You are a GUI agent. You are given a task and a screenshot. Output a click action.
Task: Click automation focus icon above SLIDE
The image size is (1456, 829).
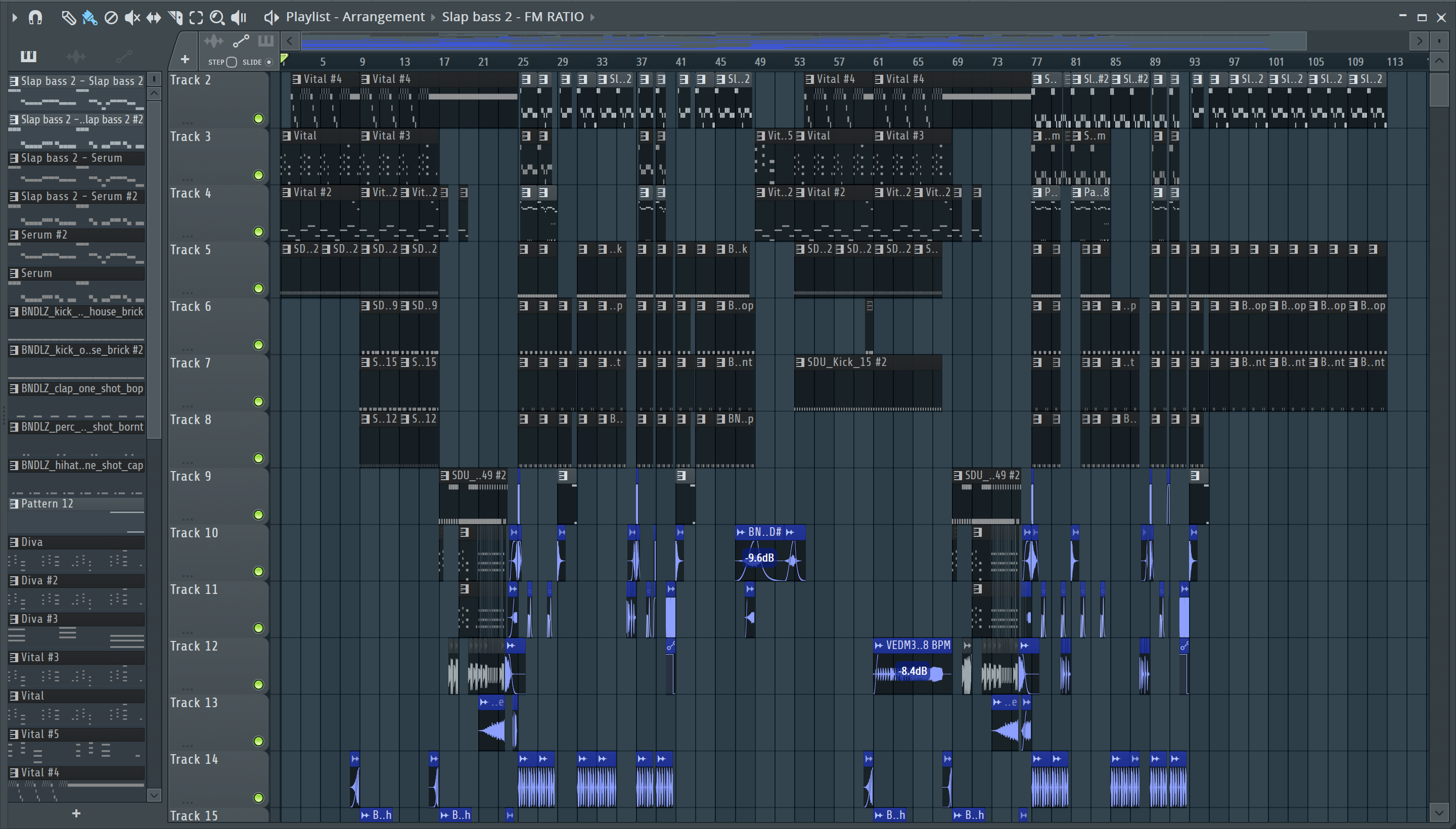241,41
